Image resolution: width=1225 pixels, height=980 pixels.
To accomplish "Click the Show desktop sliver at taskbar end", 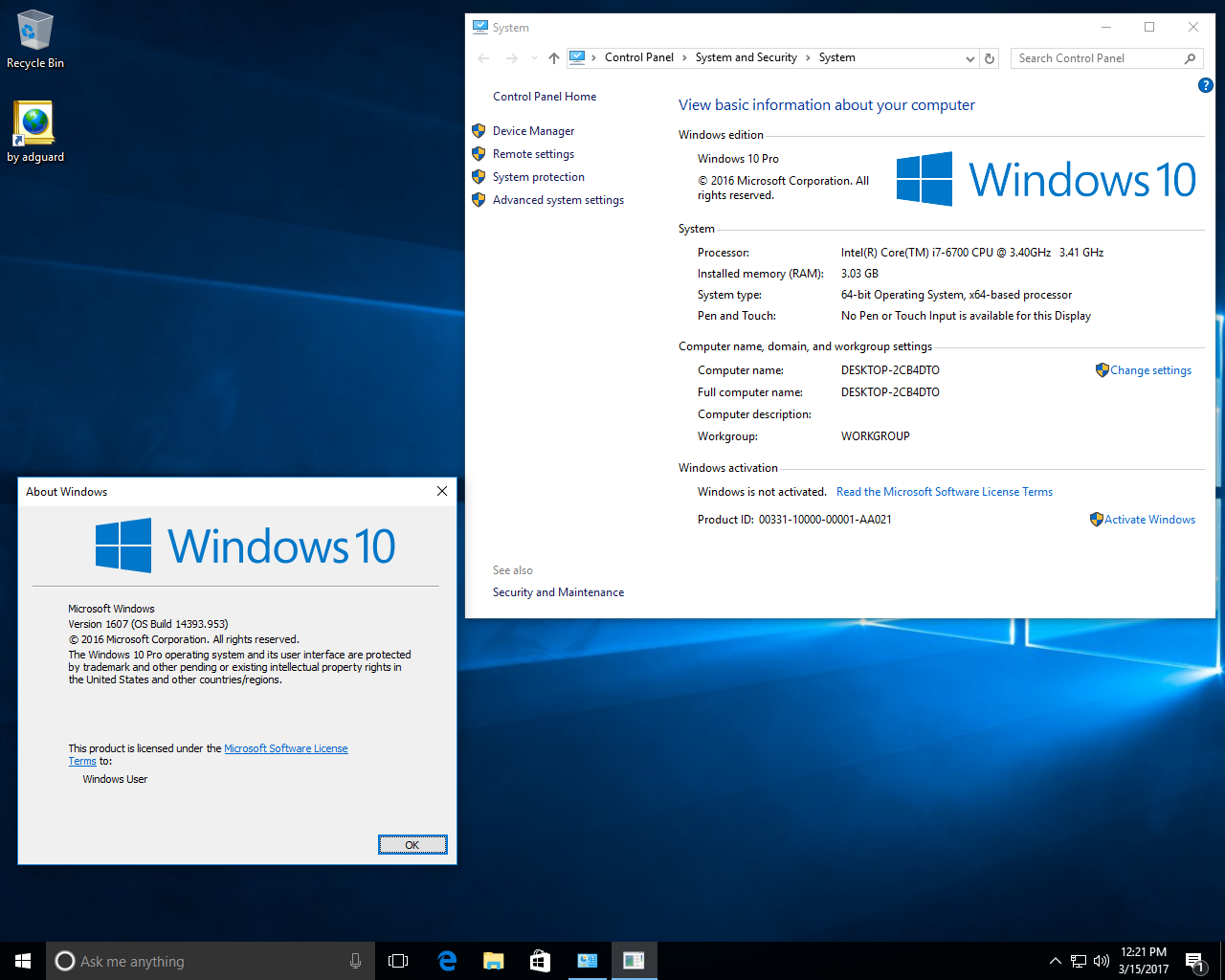I will tap(1222, 961).
